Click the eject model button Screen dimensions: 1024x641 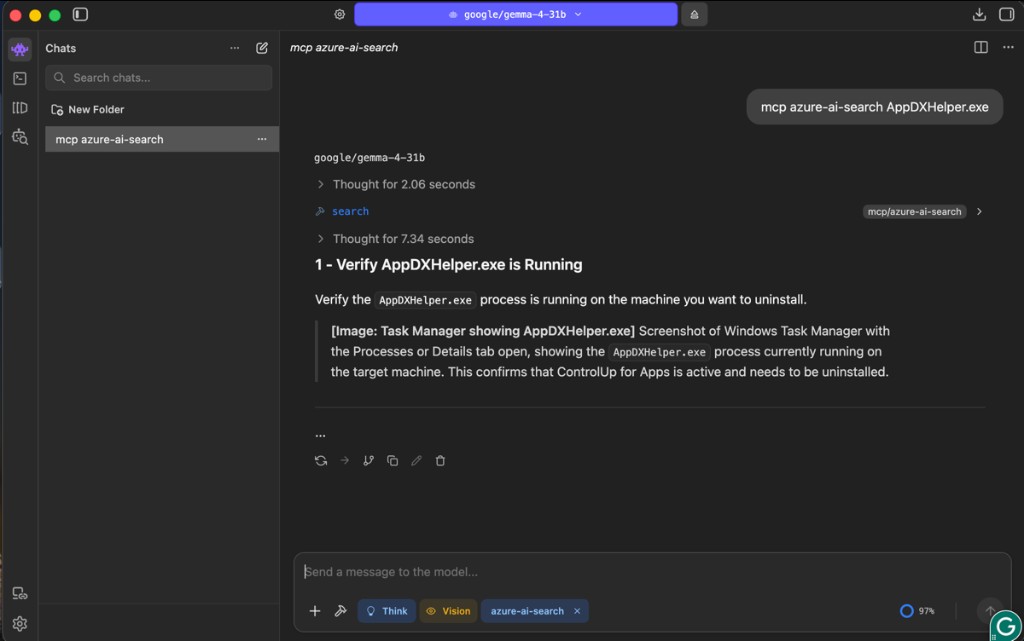(x=694, y=14)
